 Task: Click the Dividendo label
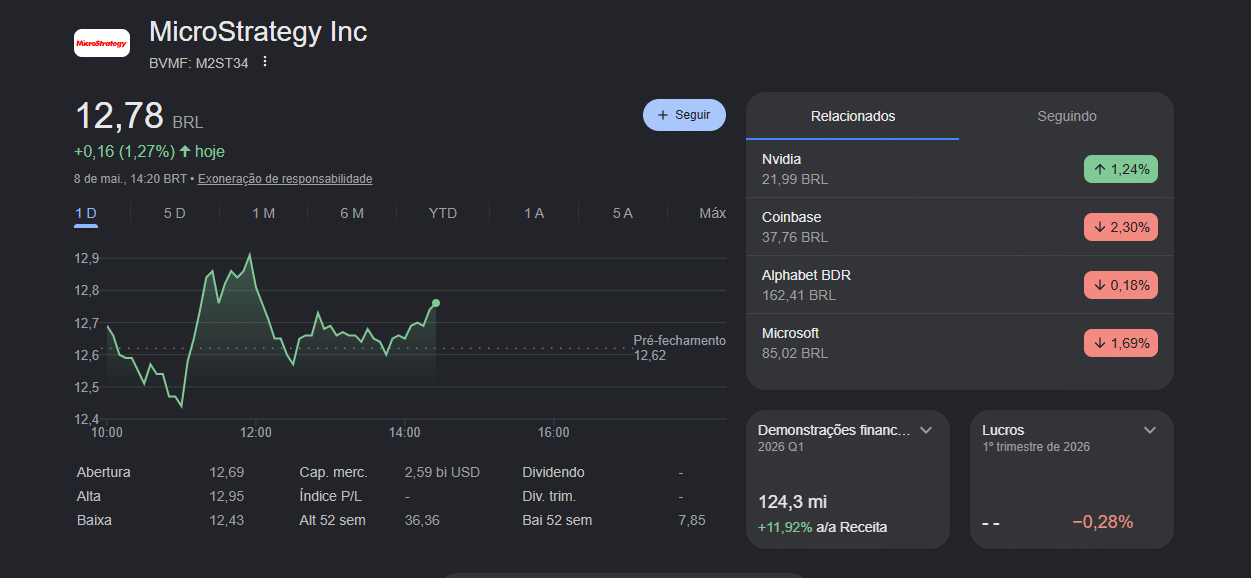[x=553, y=472]
